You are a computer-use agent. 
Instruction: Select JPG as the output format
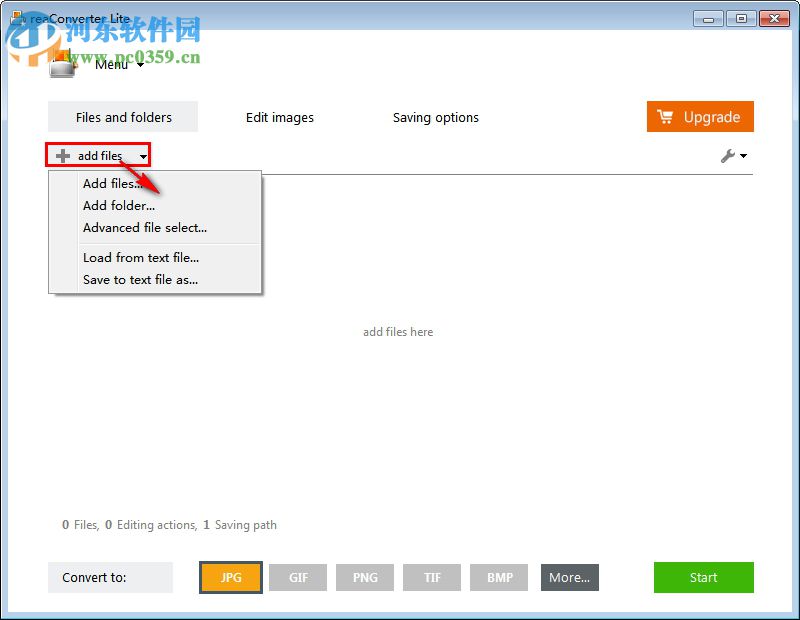tap(231, 577)
